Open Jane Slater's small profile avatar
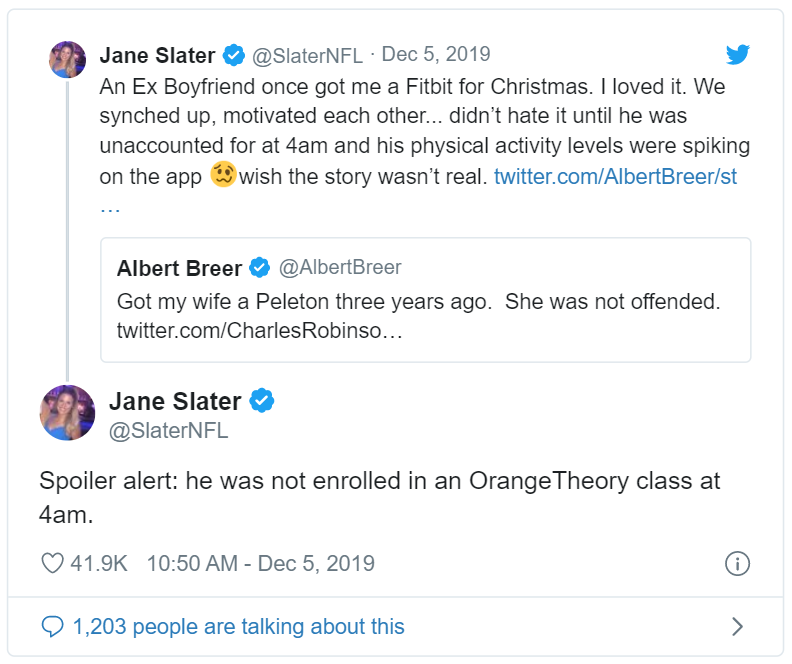 [67, 59]
